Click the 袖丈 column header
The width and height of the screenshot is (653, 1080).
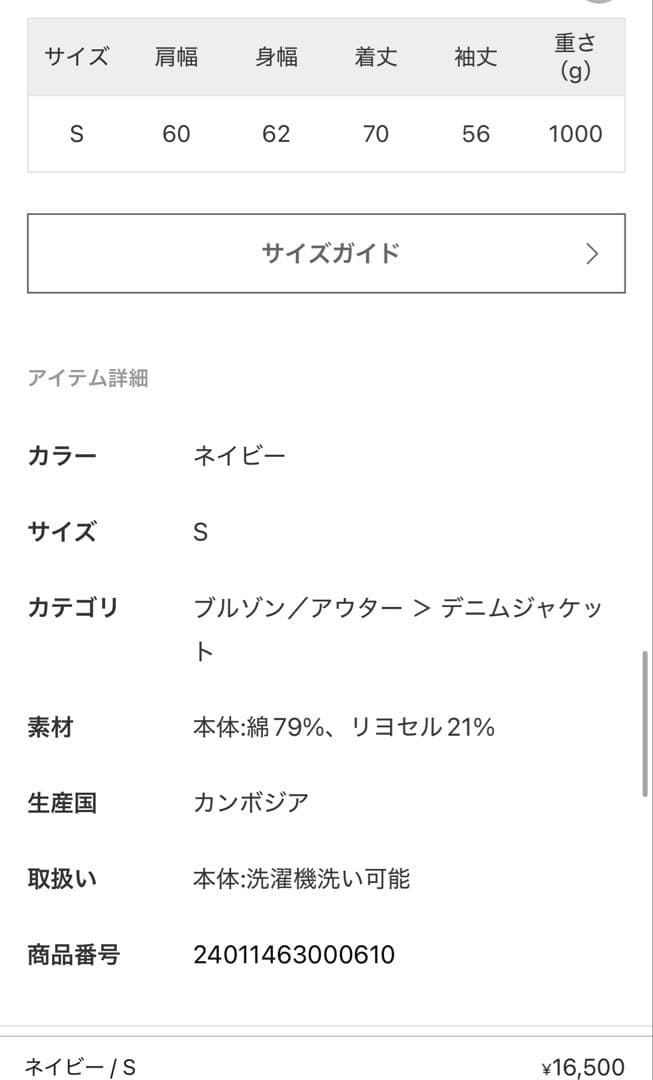(476, 57)
